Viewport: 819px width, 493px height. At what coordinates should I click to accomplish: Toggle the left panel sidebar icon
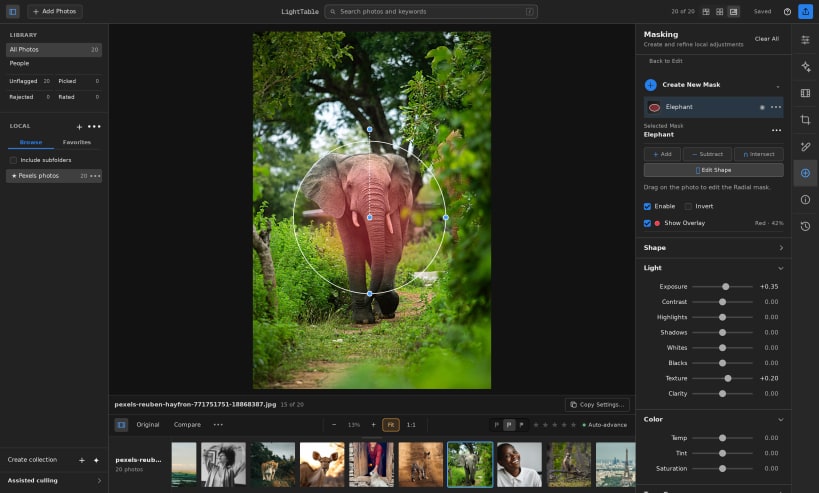point(13,11)
